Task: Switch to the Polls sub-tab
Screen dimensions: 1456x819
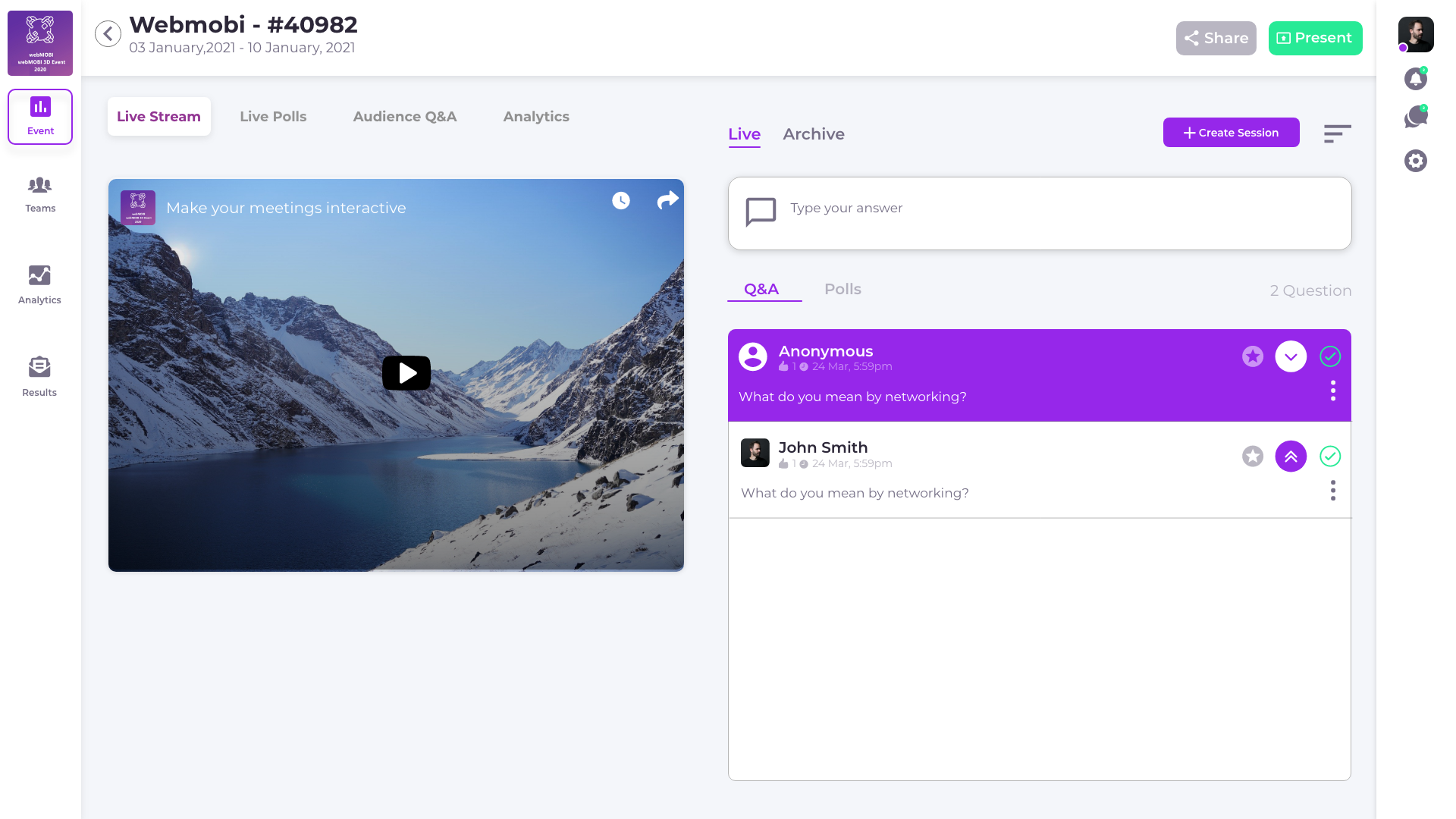Action: coord(843,289)
